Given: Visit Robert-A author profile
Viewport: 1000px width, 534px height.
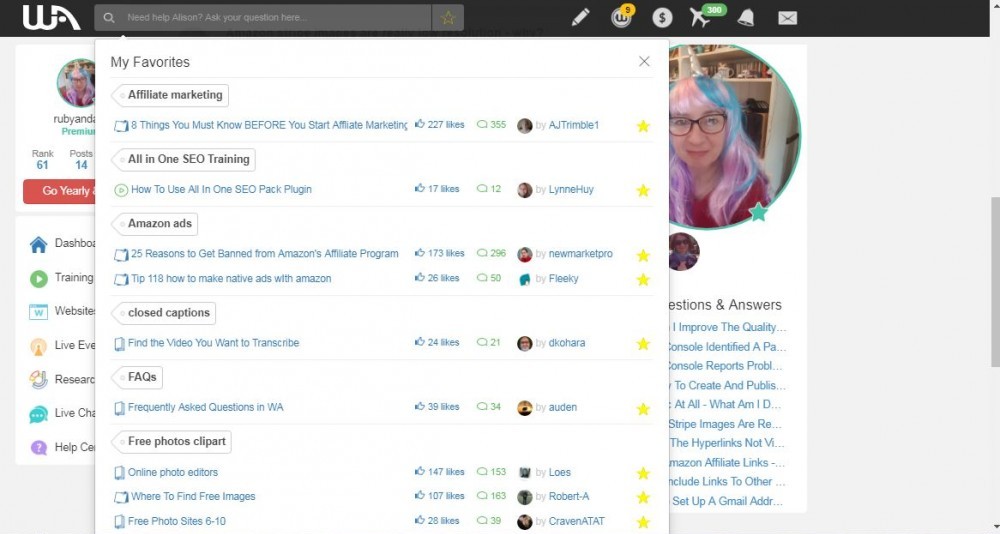Looking at the screenshot, I should coord(568,496).
